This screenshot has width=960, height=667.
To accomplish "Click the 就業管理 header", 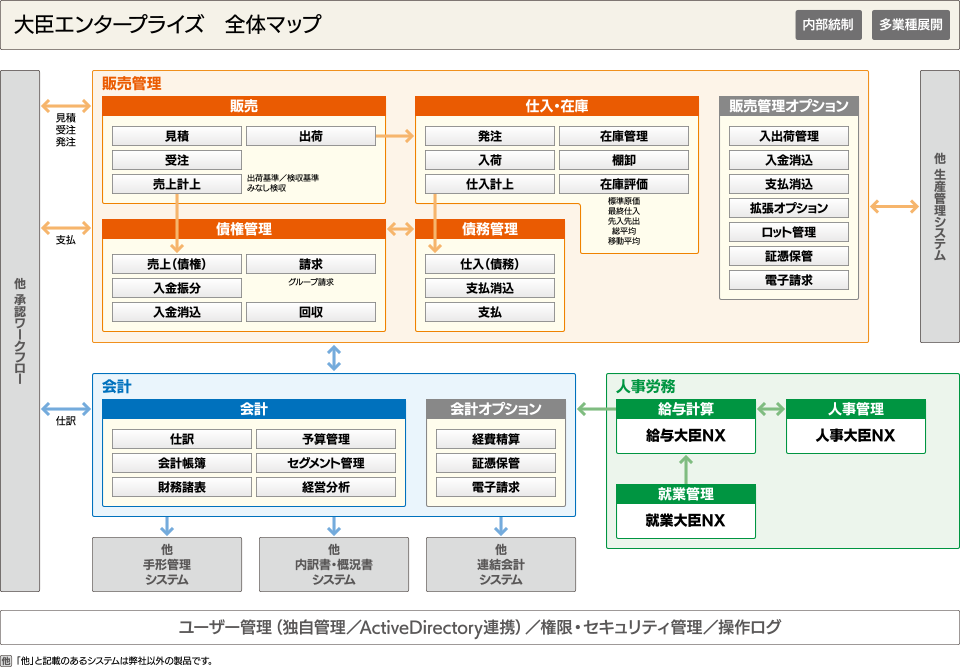I will pyautogui.click(x=686, y=494).
